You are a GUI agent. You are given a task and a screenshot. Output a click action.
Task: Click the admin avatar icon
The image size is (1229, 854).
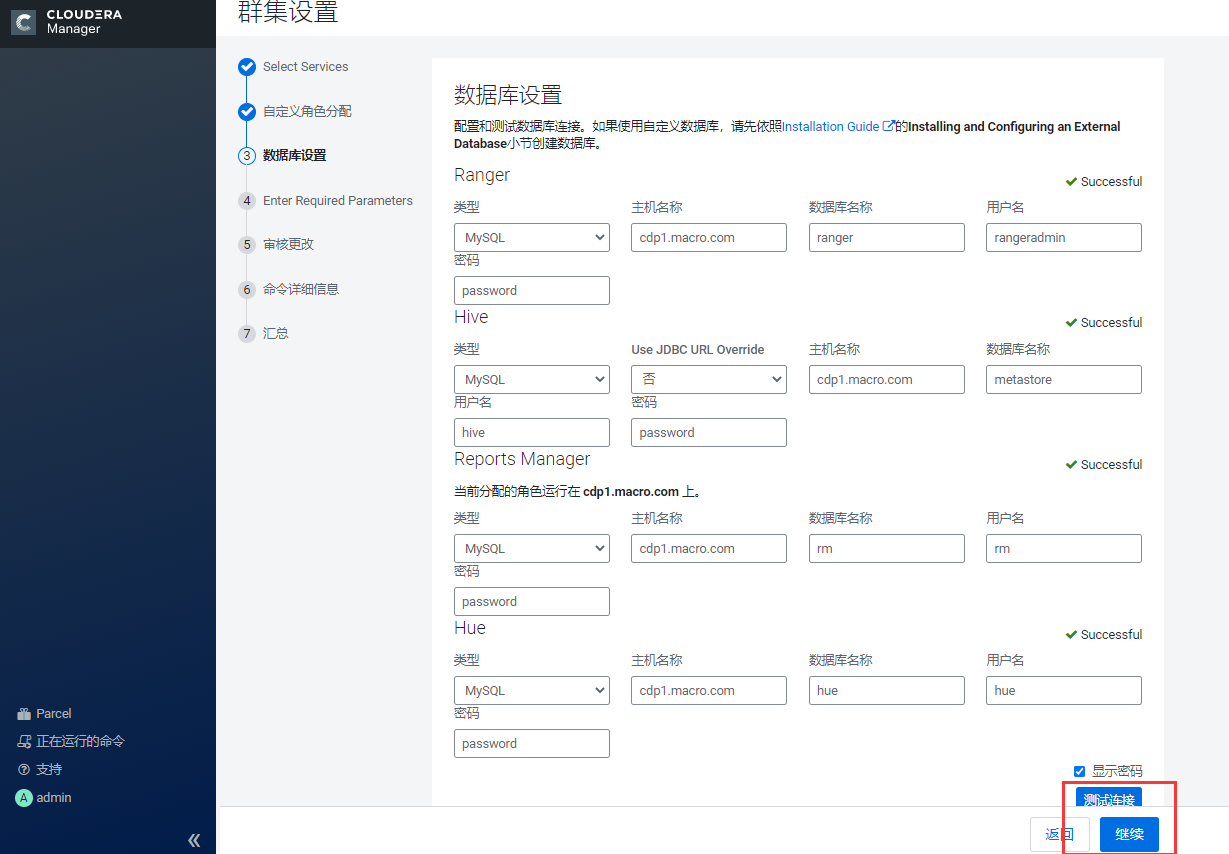24,798
